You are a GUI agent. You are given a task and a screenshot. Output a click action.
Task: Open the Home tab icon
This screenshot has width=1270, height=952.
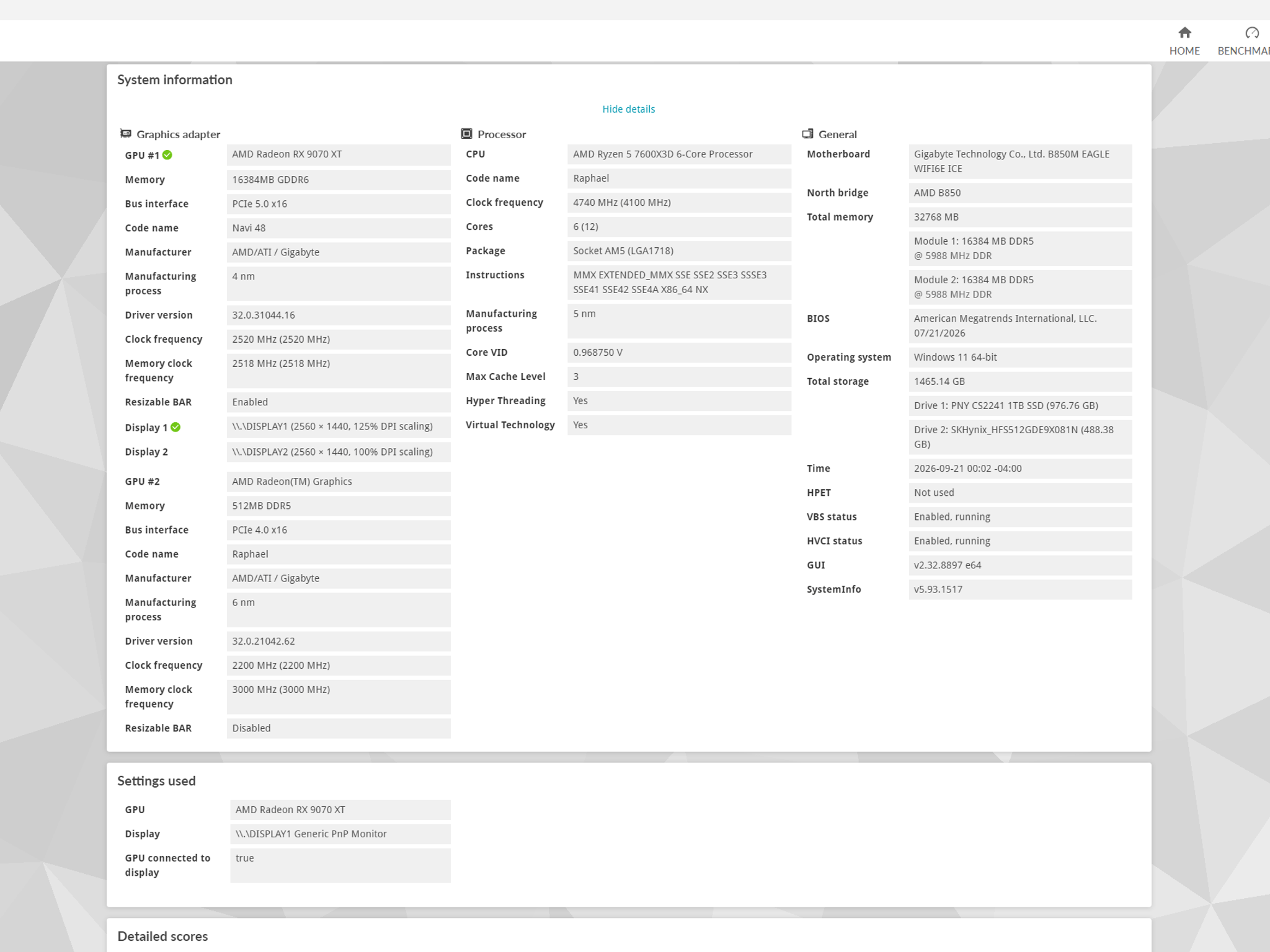coord(1184,33)
